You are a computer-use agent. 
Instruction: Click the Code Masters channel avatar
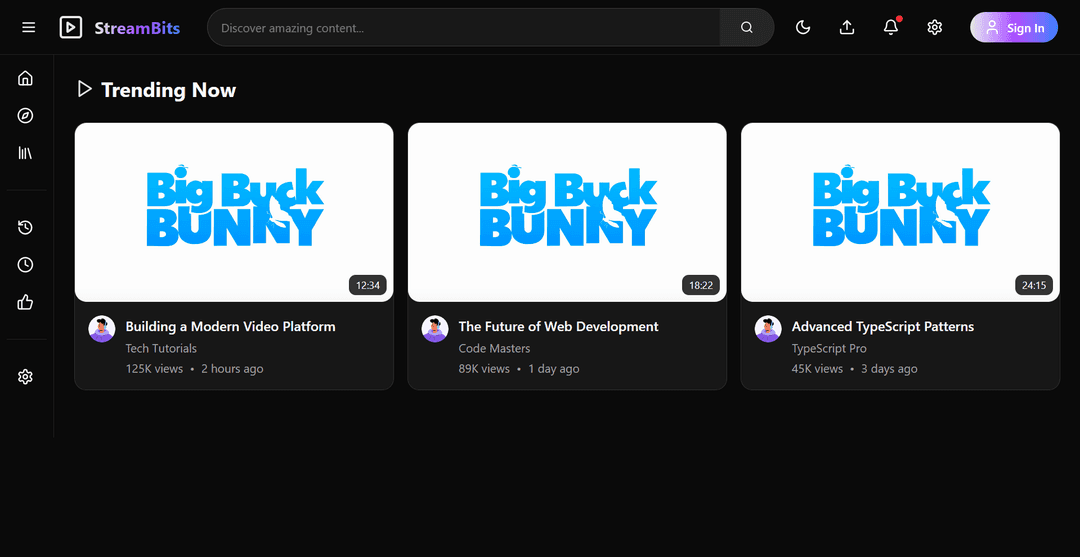[x=435, y=329]
